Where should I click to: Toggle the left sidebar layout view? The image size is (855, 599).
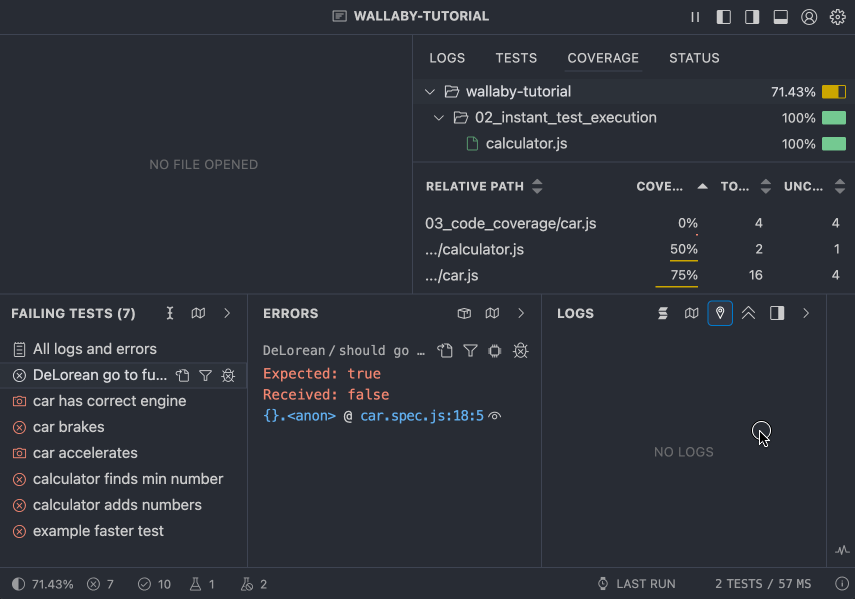[723, 16]
